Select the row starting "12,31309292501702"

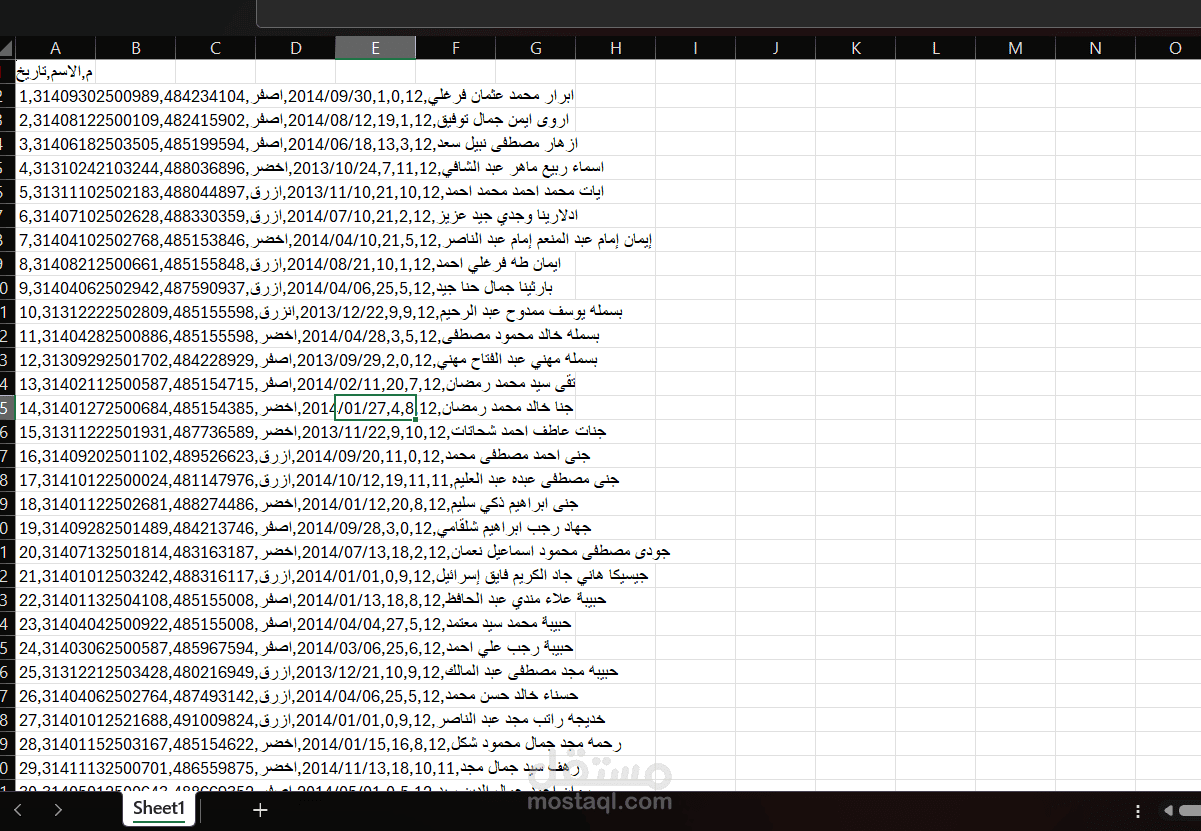(308, 360)
